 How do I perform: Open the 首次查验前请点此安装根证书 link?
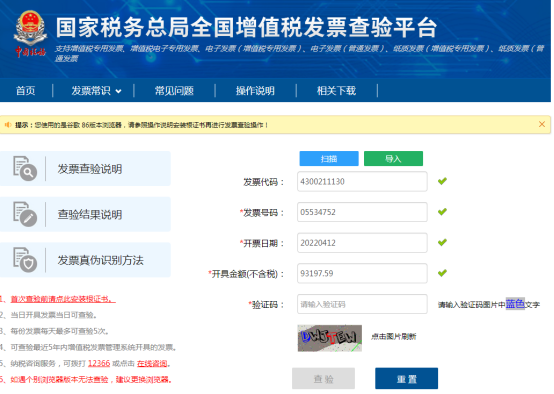click(63, 299)
